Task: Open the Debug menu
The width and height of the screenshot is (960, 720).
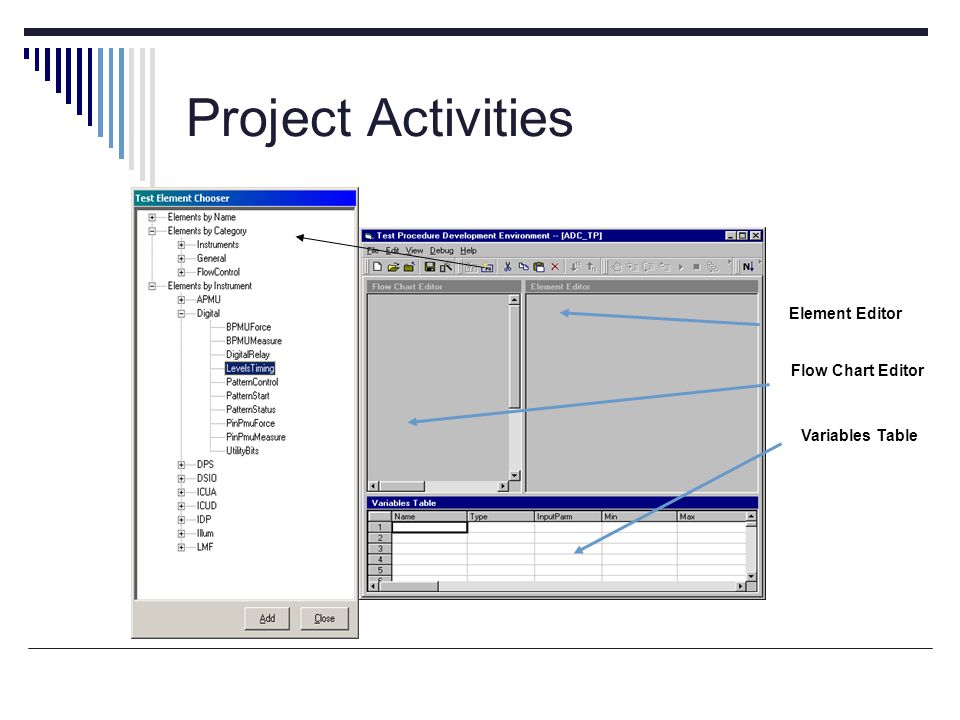Action: pos(441,250)
